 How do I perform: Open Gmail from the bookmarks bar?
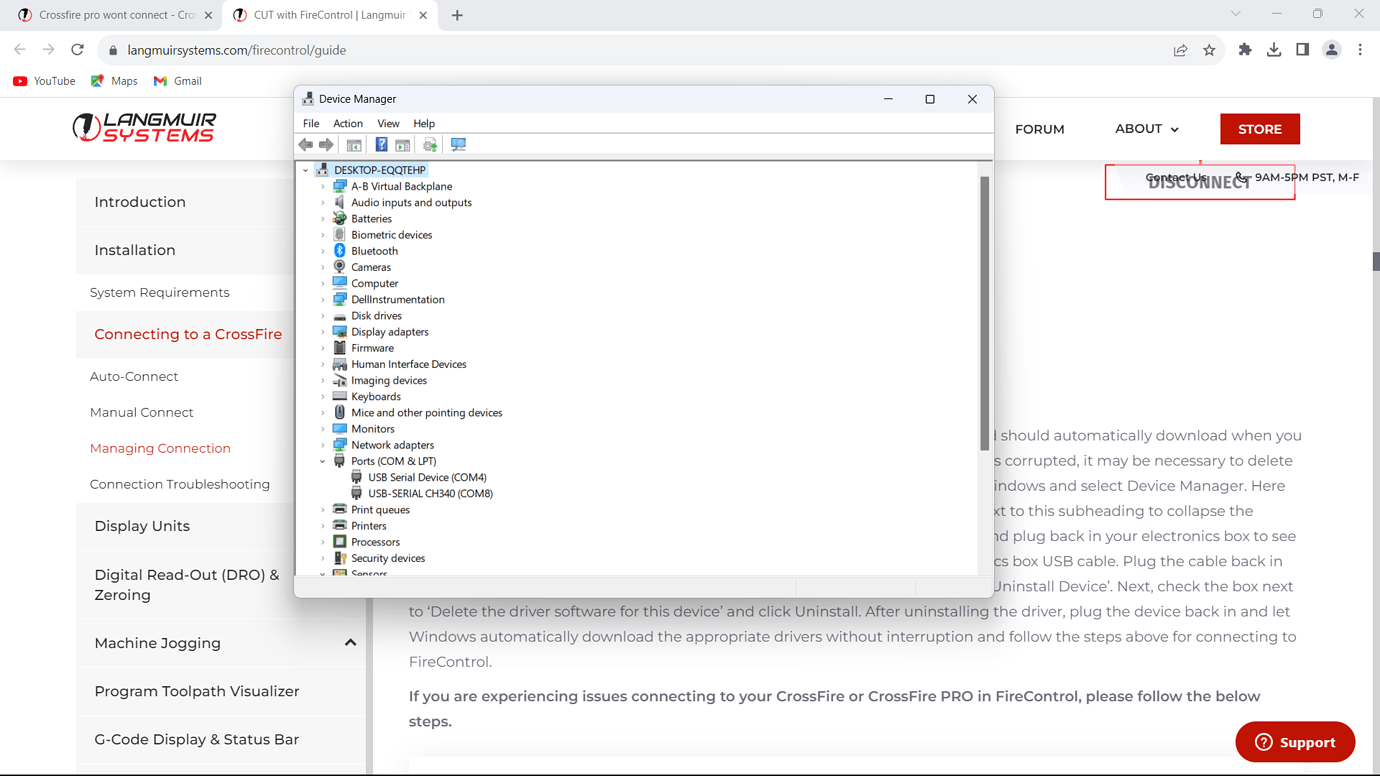point(177,81)
